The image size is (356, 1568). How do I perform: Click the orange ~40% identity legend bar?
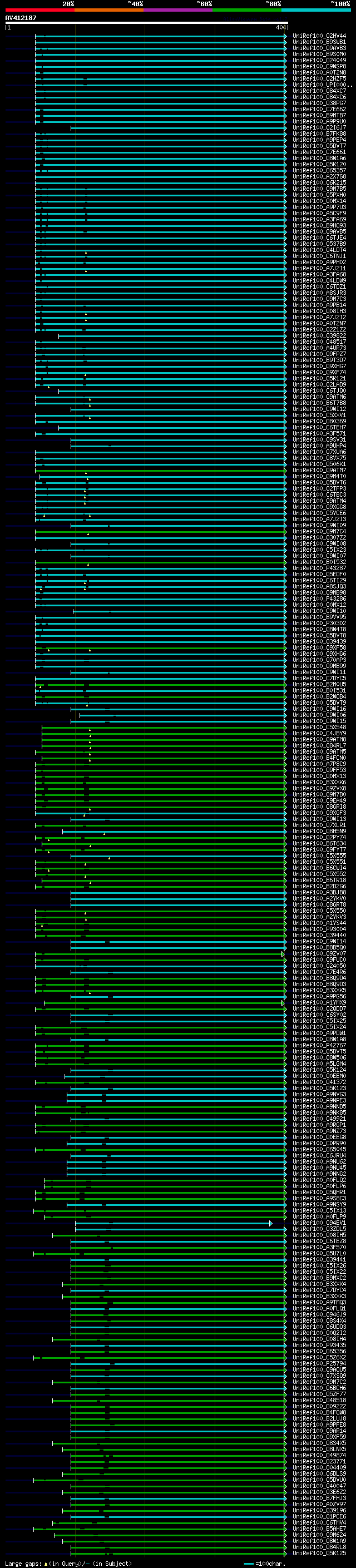tap(109, 10)
